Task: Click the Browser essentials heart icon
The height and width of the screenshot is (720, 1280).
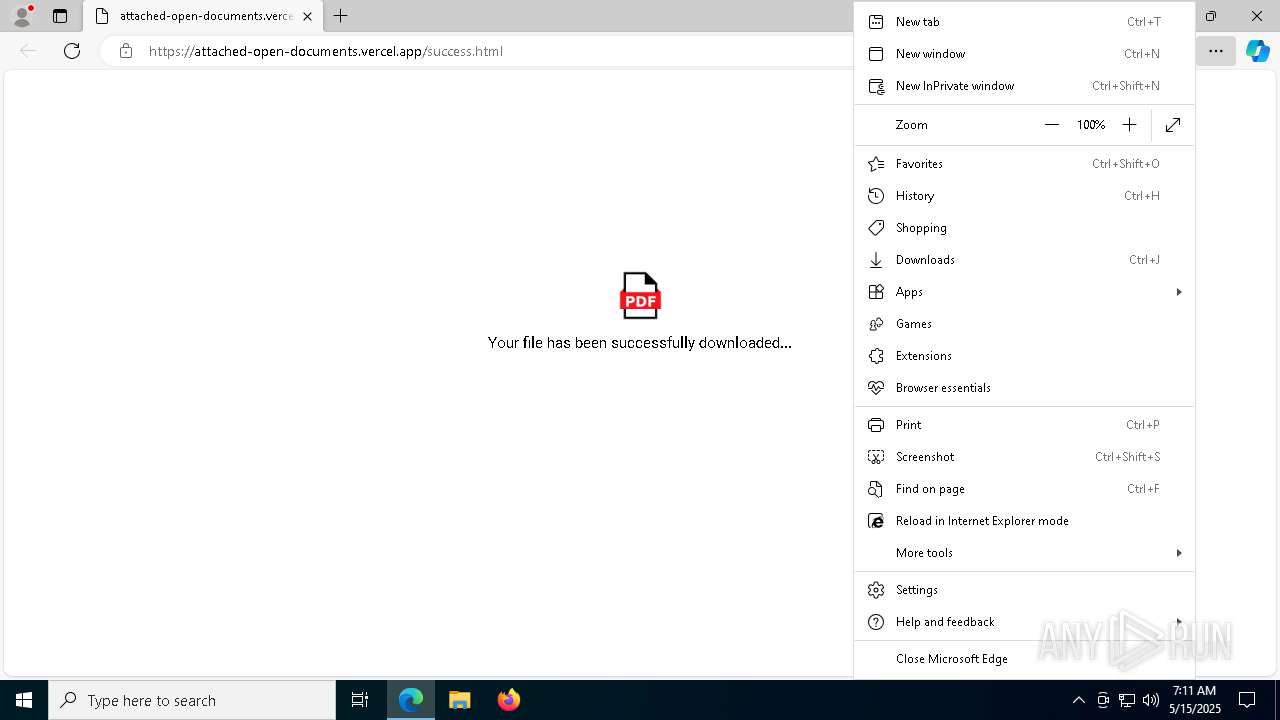Action: (876, 388)
